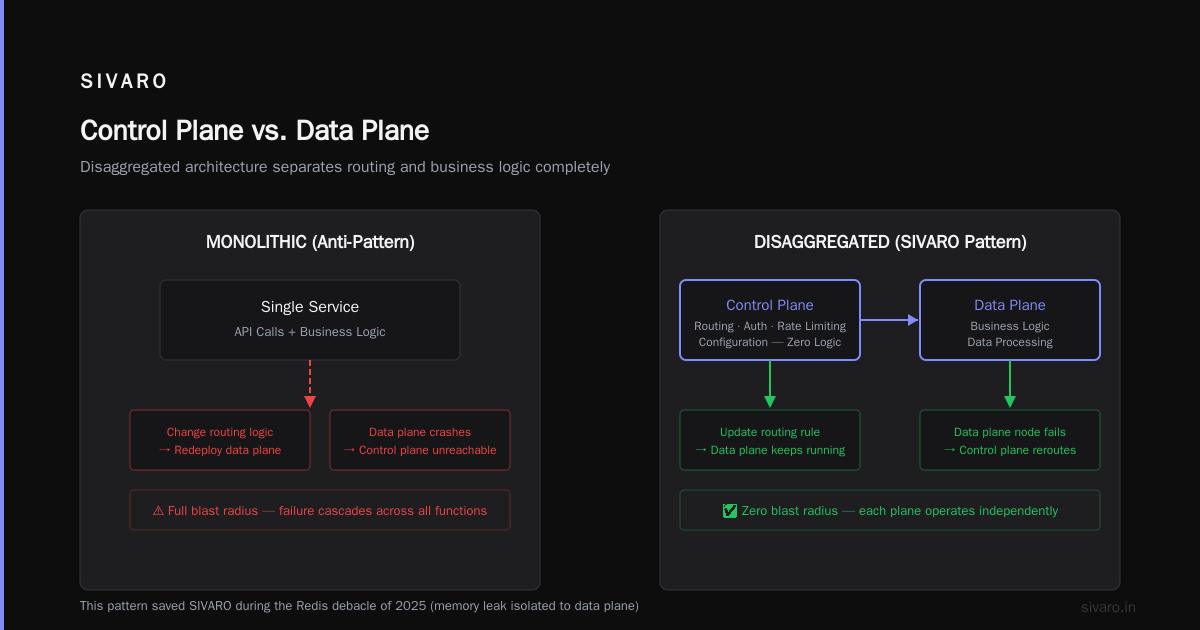Click the Data plane node fails box

pos(1010,440)
